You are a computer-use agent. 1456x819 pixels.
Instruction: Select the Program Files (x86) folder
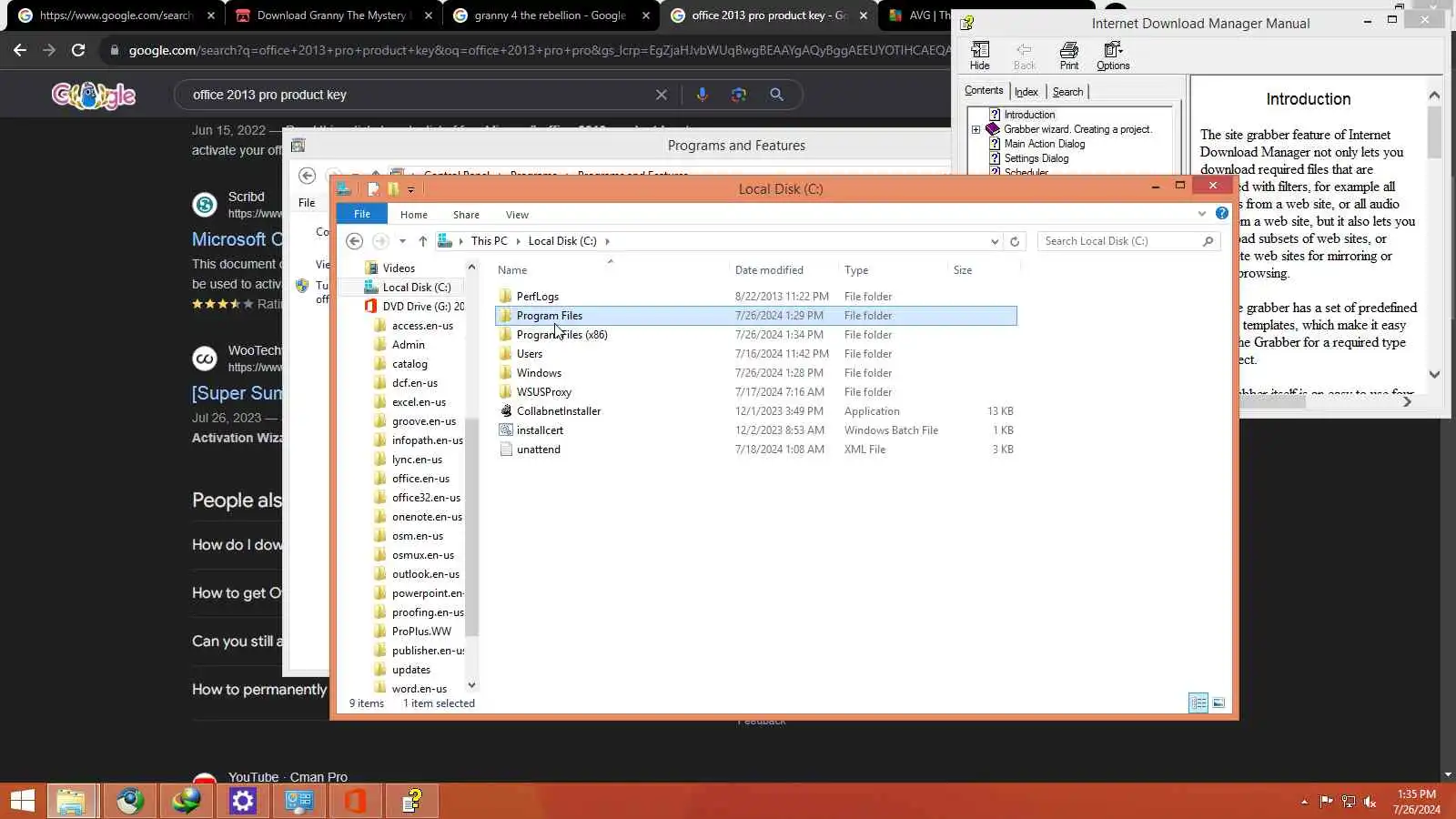tap(561, 335)
